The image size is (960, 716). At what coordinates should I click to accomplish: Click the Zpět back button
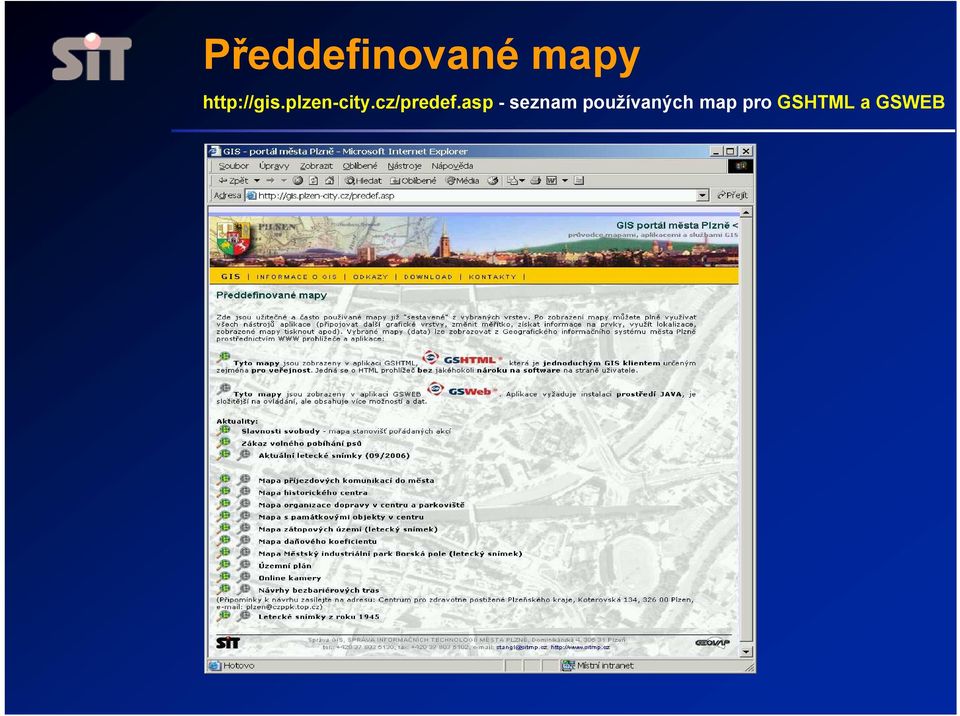tap(234, 181)
